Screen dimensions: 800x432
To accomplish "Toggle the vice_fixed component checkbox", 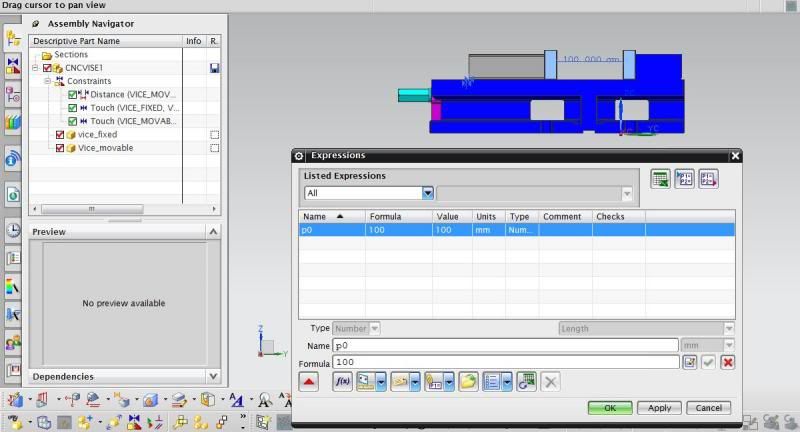I will coord(60,134).
